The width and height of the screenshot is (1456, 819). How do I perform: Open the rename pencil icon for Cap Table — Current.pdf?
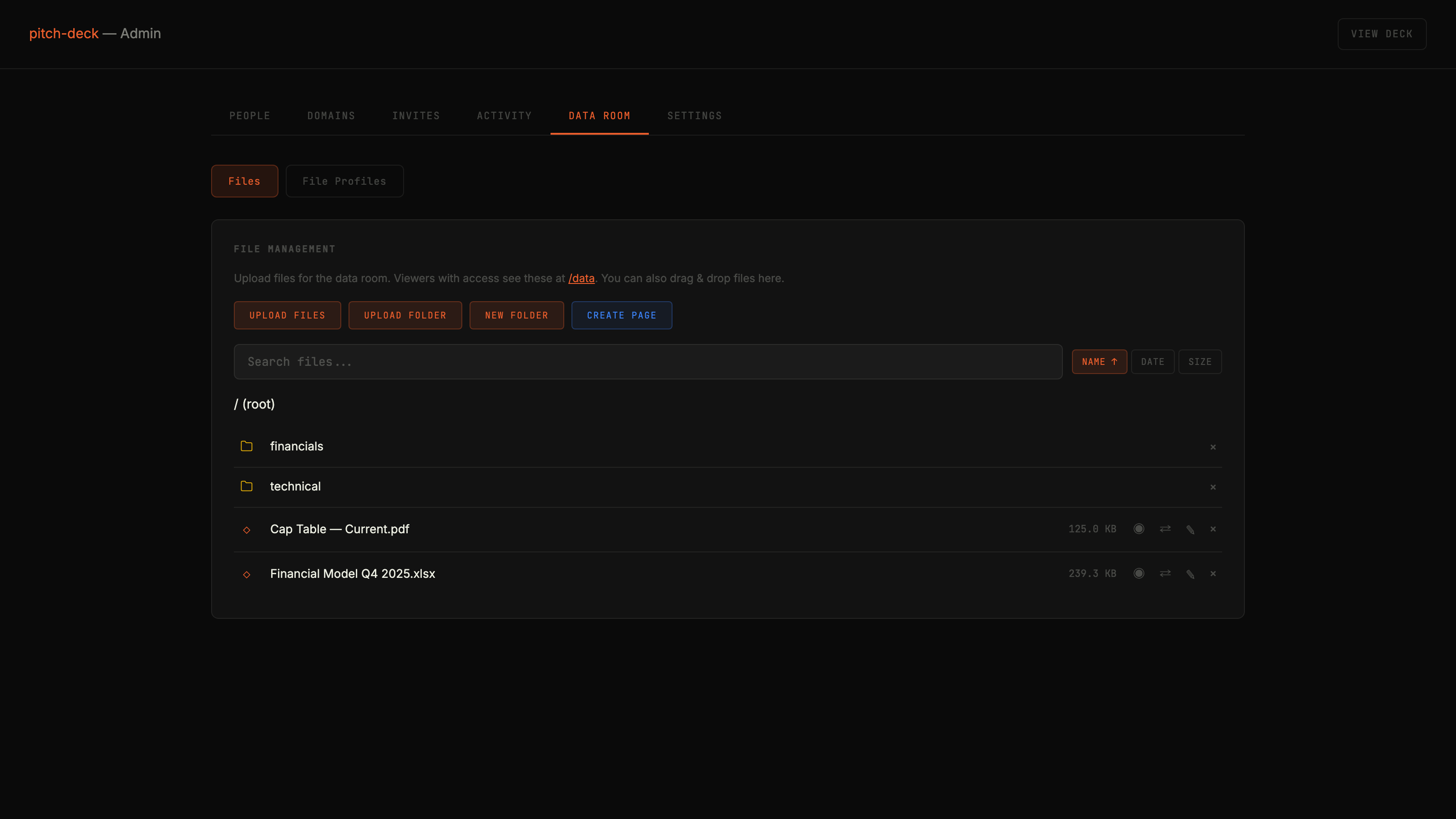click(1190, 529)
